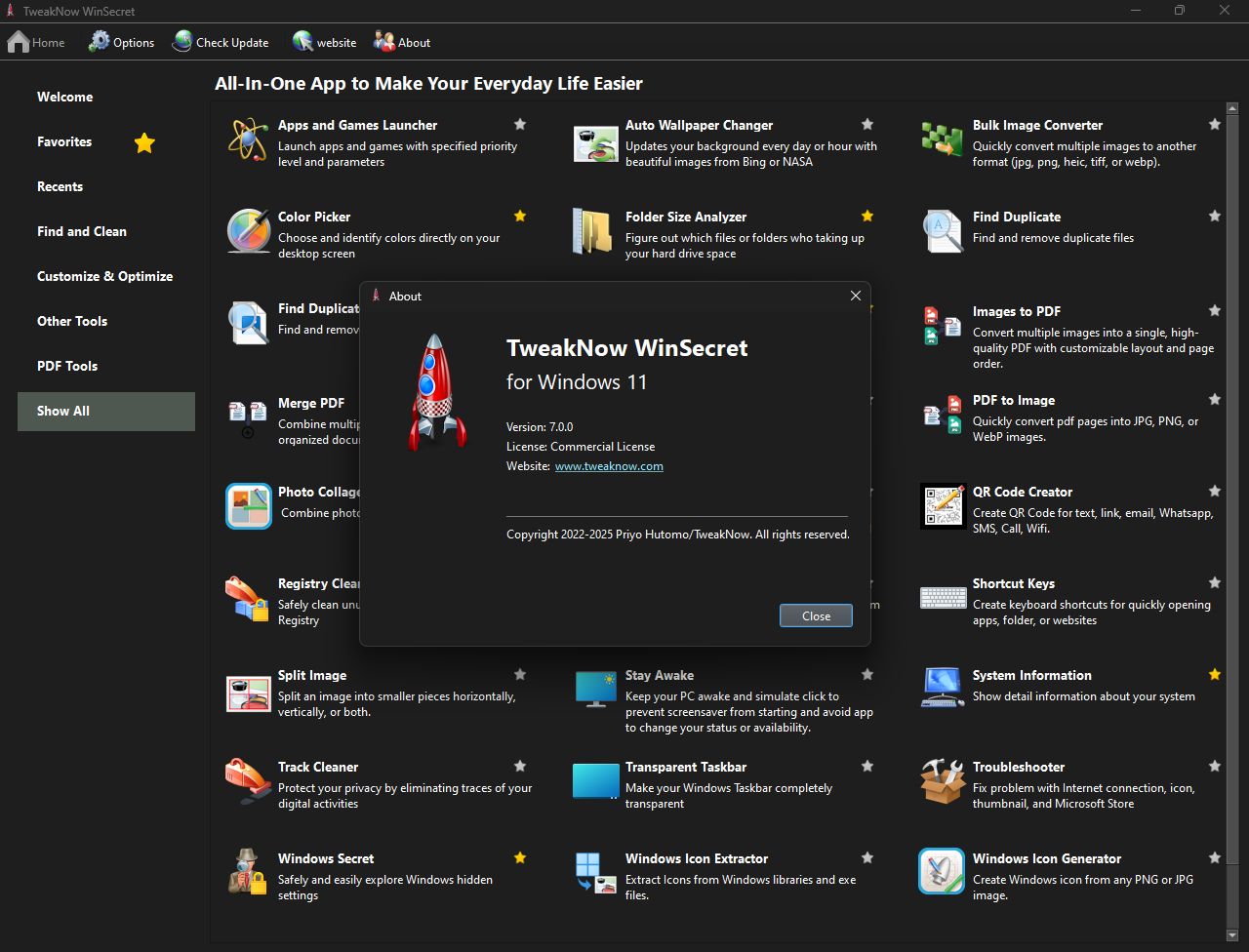Toggle the Stay Awake favorite star

pyautogui.click(x=867, y=674)
